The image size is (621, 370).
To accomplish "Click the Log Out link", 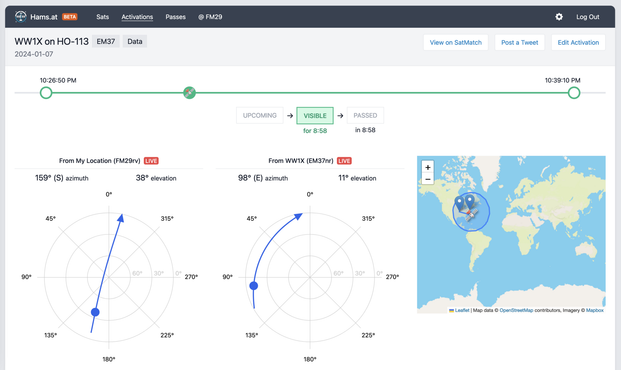I will 588,17.
